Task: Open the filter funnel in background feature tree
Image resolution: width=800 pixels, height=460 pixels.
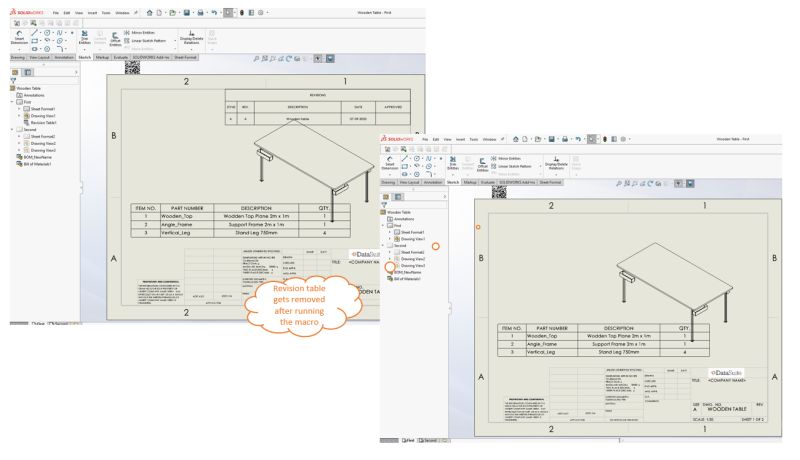Action: click(x=13, y=81)
